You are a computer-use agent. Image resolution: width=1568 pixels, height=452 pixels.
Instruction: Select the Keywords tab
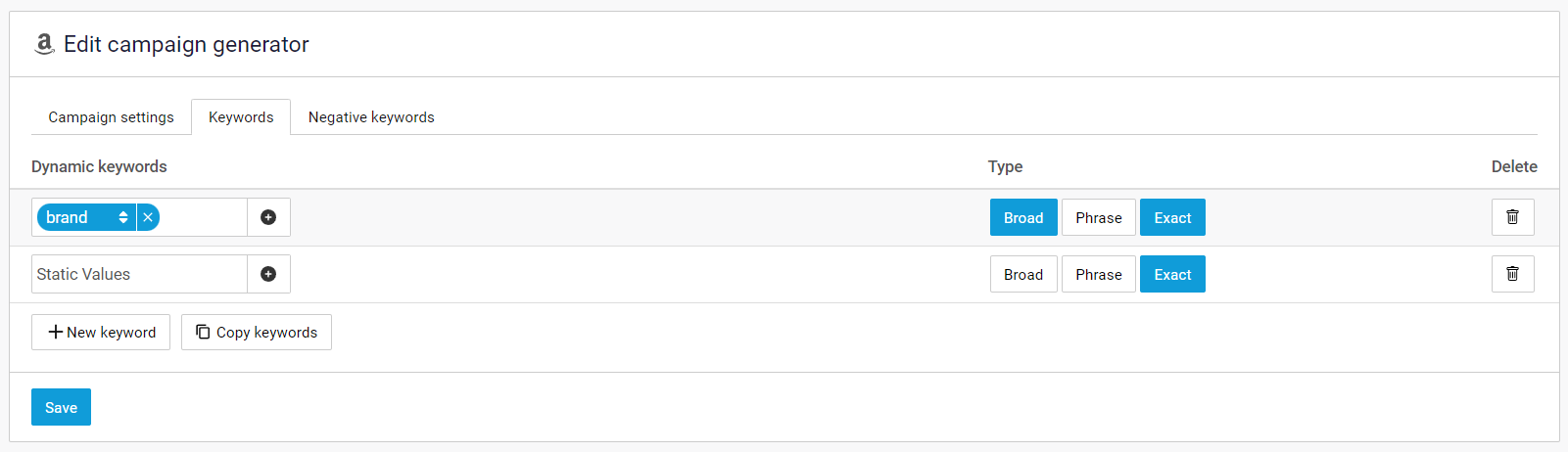241,117
